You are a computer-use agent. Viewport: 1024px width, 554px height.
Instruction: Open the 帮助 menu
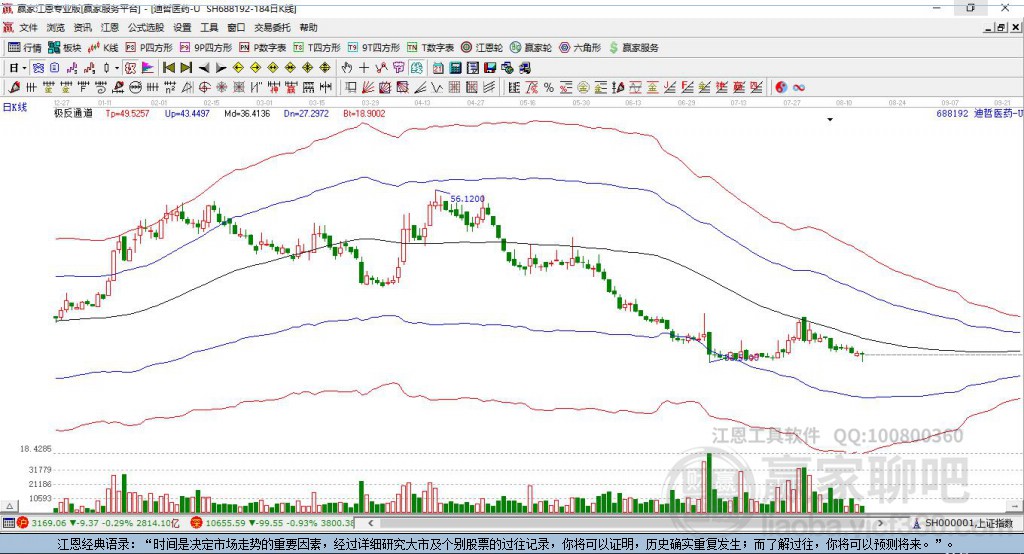coord(308,27)
